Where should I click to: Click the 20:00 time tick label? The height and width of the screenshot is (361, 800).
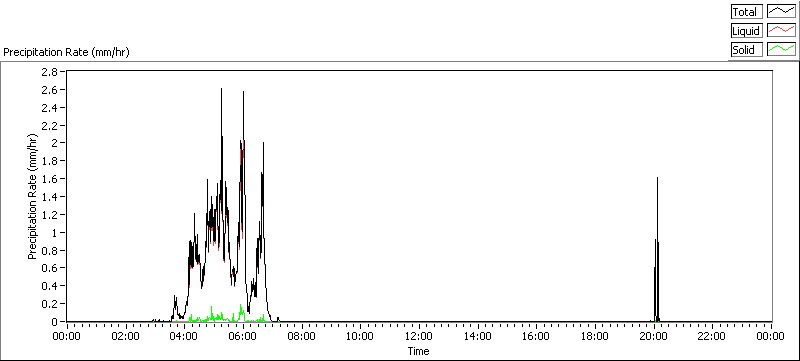(654, 336)
